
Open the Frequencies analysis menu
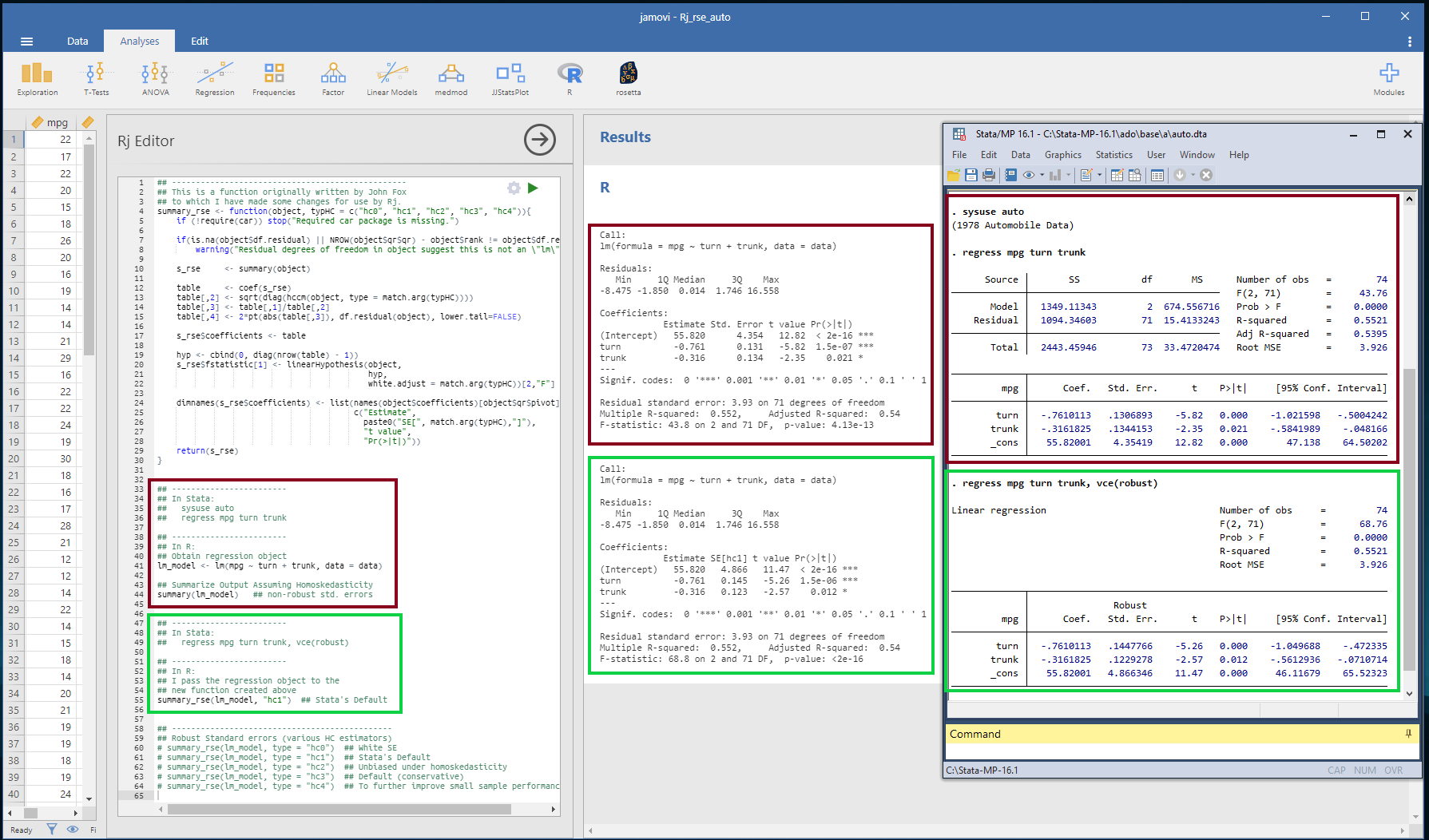[x=274, y=79]
